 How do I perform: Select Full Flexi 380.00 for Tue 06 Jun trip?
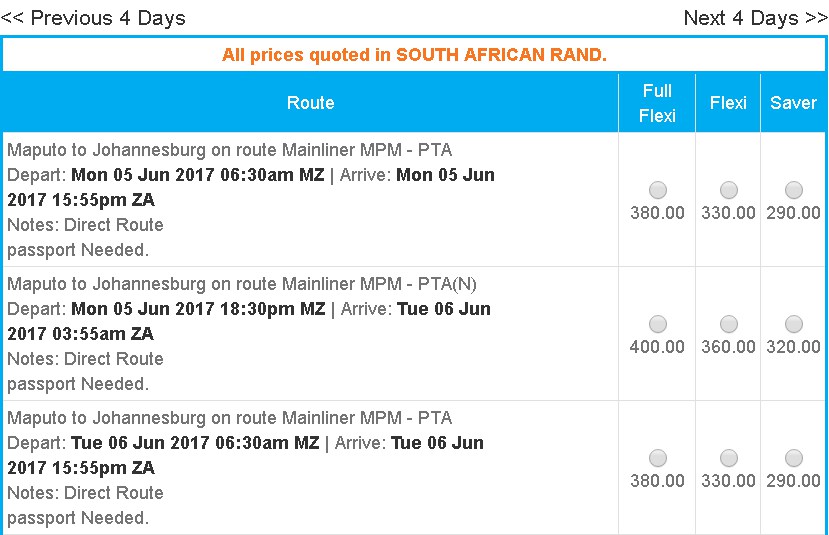(658, 458)
